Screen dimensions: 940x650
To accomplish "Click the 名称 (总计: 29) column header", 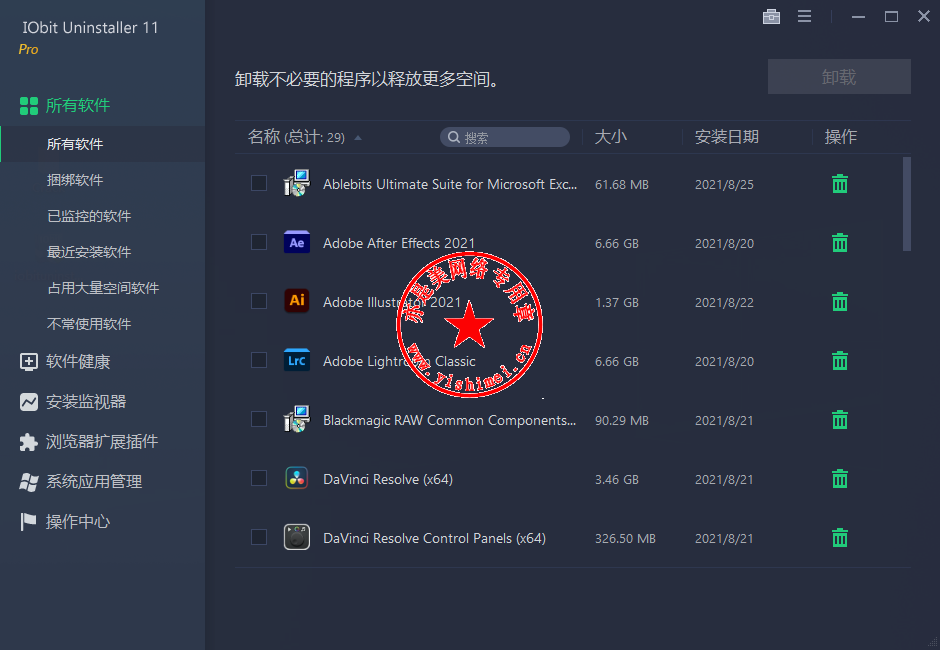I will (296, 137).
